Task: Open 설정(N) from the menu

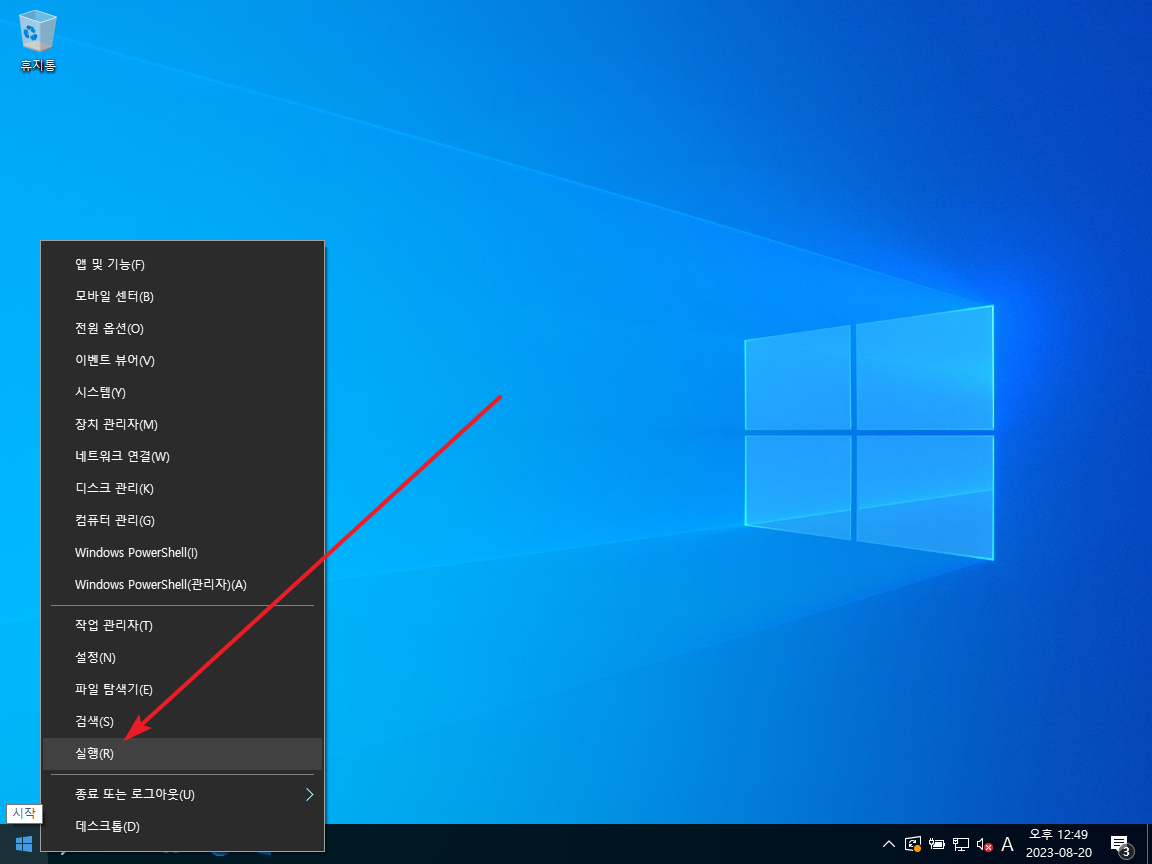Action: [182, 658]
